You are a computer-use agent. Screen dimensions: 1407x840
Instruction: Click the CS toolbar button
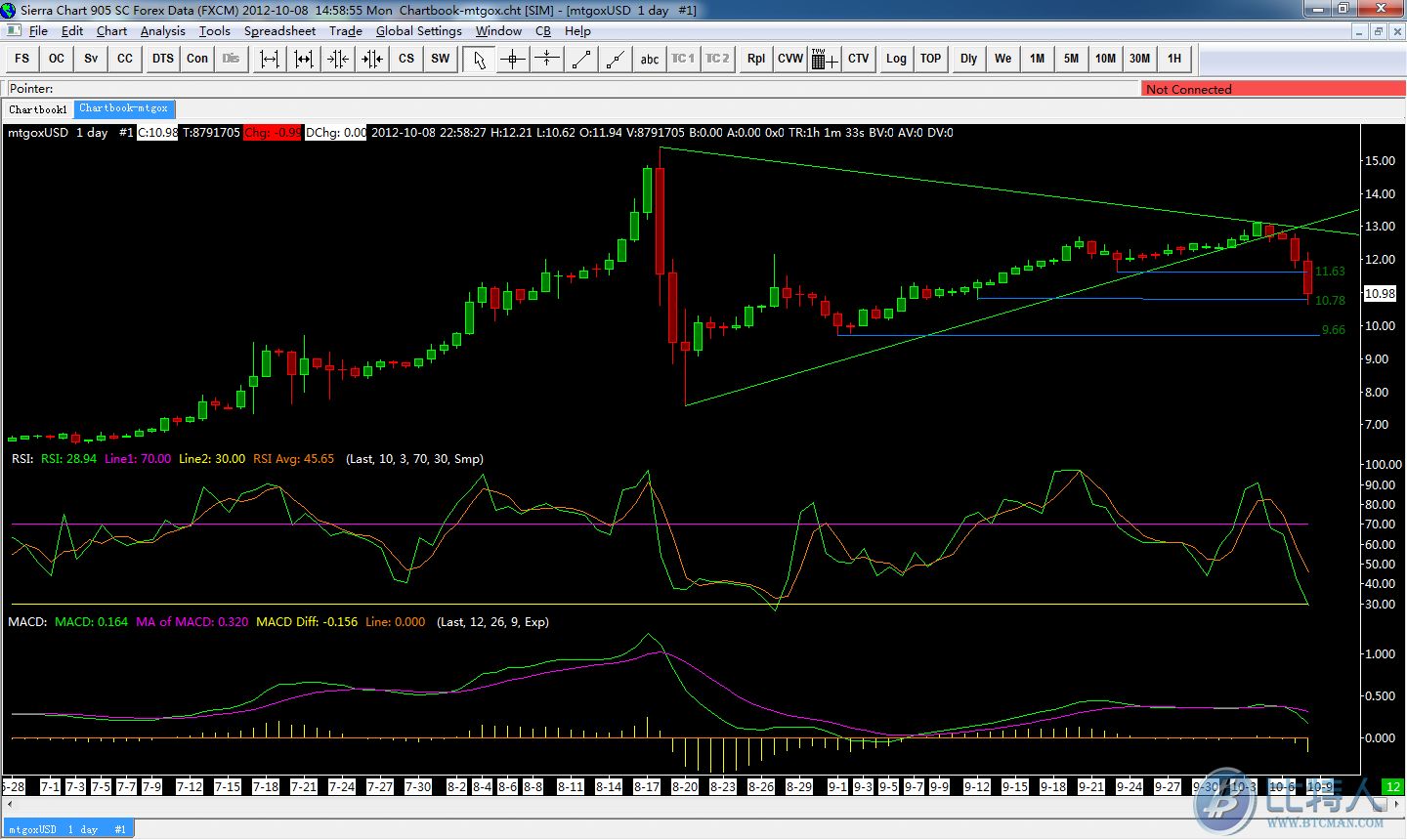pos(406,59)
